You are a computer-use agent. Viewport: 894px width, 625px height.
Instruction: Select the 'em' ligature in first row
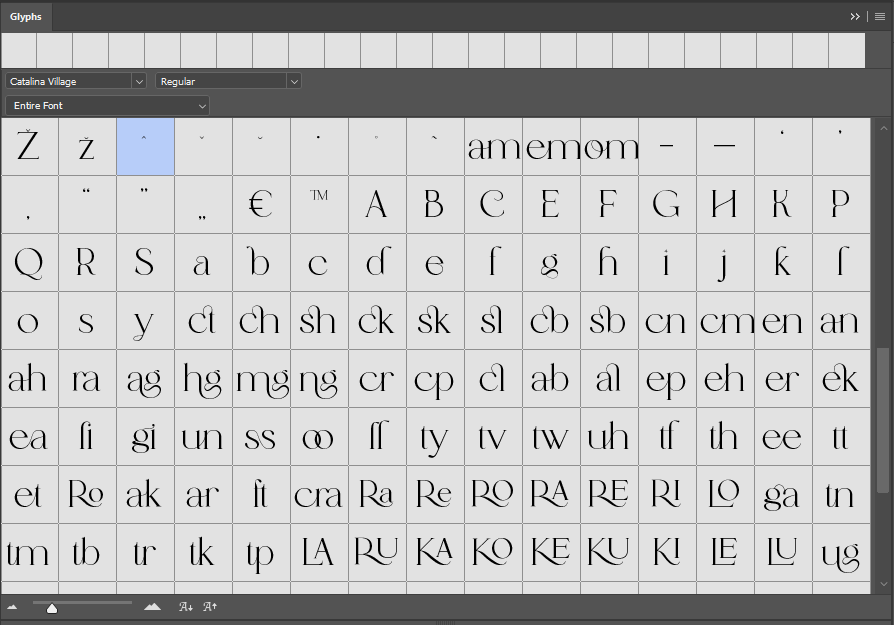551,147
